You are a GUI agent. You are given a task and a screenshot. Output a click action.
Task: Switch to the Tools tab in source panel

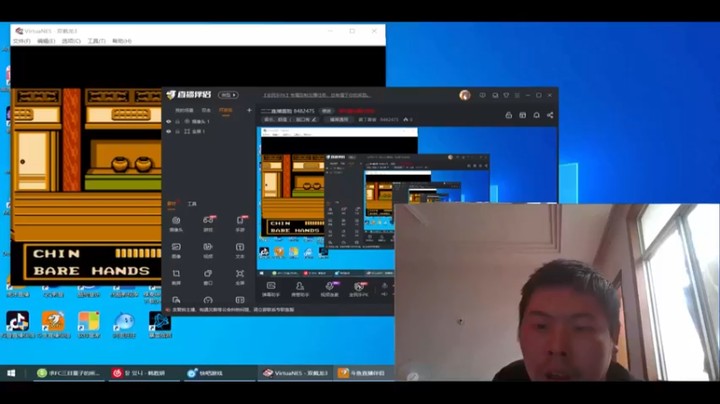tap(192, 204)
